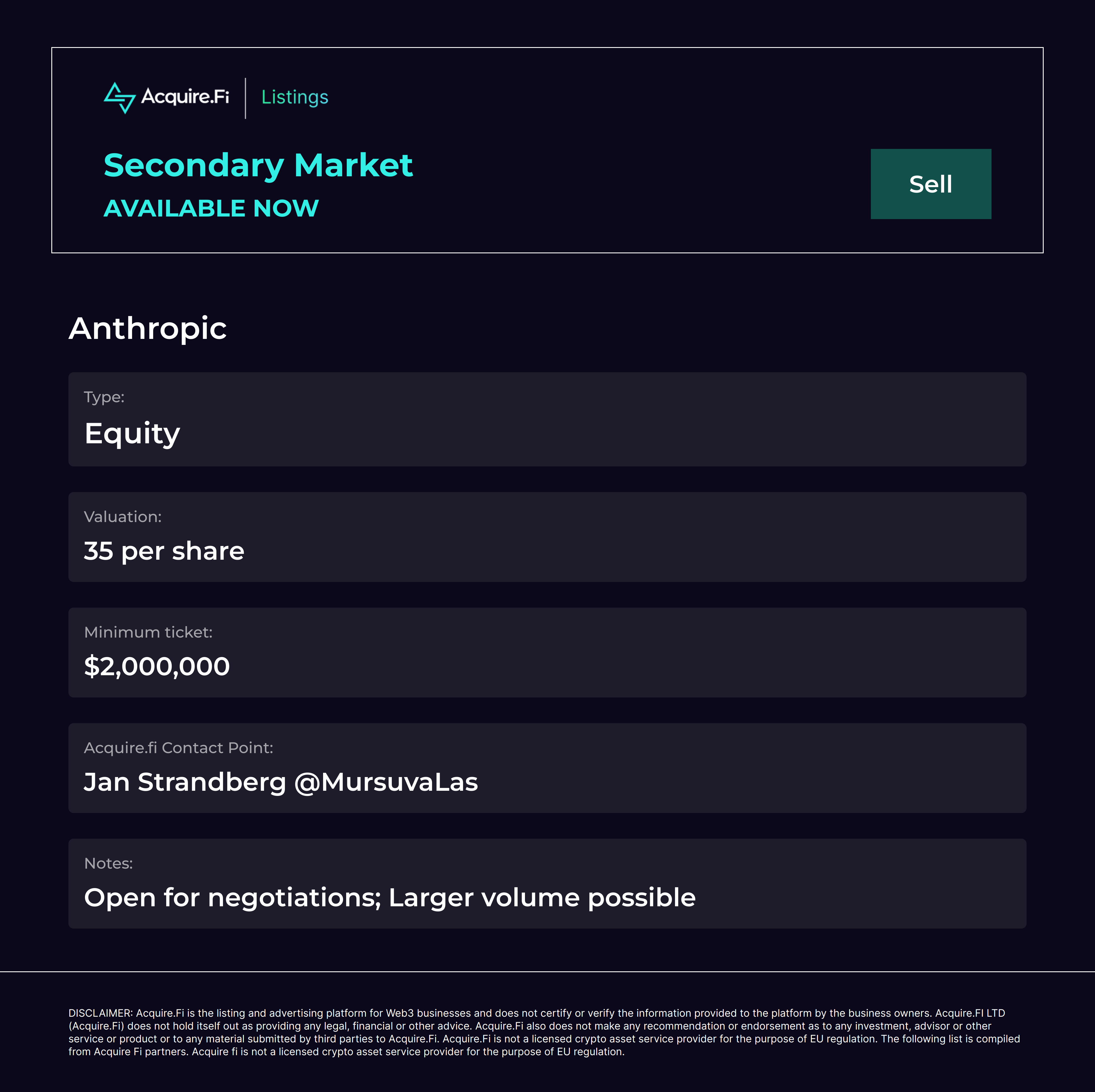Viewport: 1095px width, 1092px height.
Task: Click the Anthropic listing title
Action: [147, 328]
